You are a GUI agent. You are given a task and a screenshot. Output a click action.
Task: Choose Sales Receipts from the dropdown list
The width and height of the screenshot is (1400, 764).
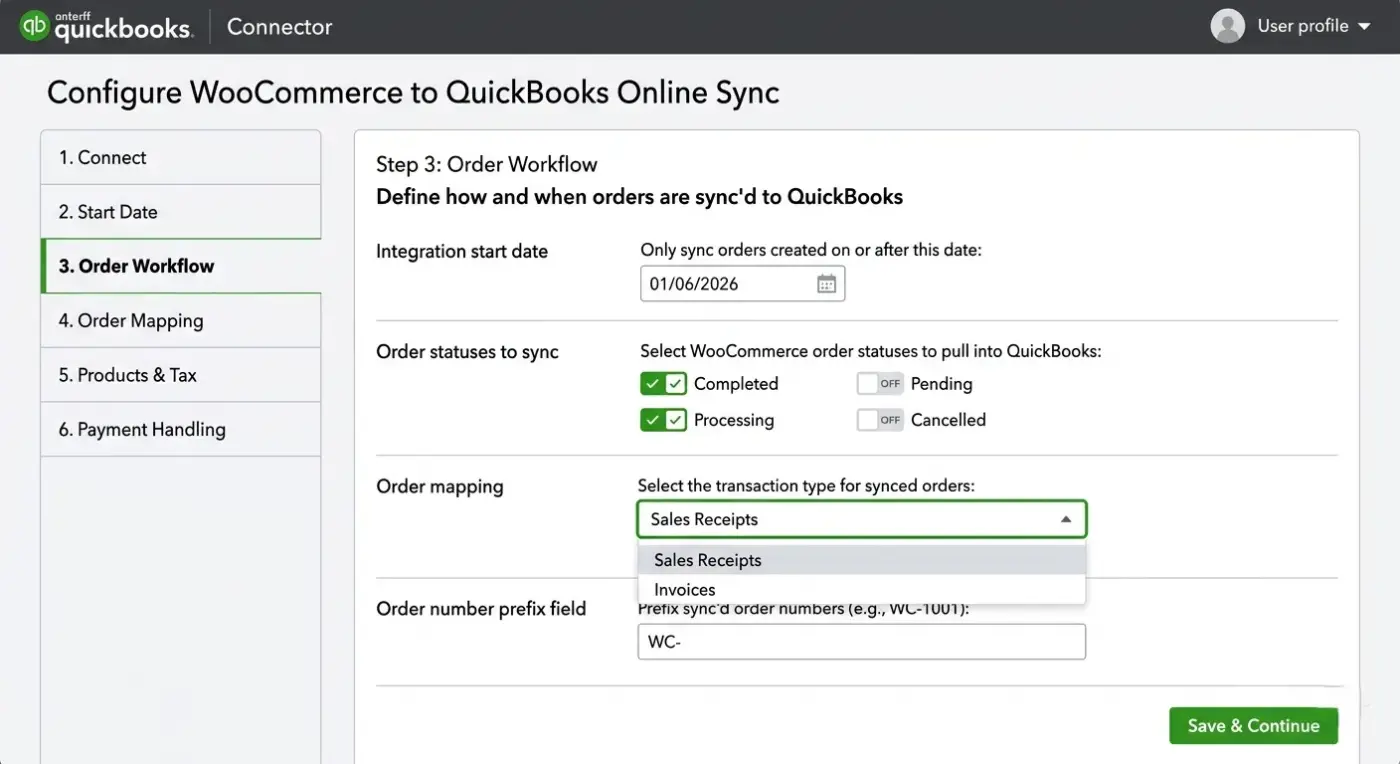point(862,560)
